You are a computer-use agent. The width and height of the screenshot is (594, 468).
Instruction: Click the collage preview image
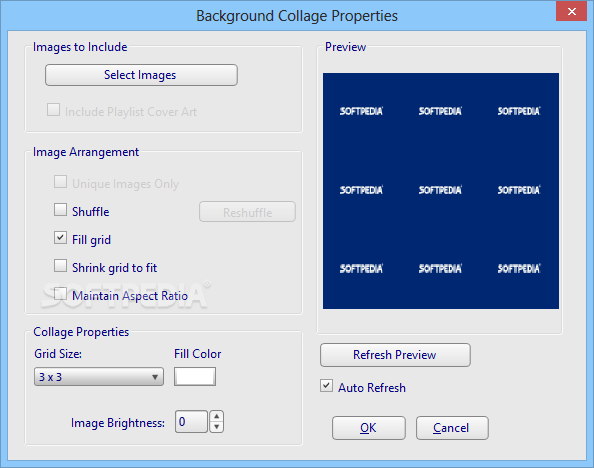(441, 191)
